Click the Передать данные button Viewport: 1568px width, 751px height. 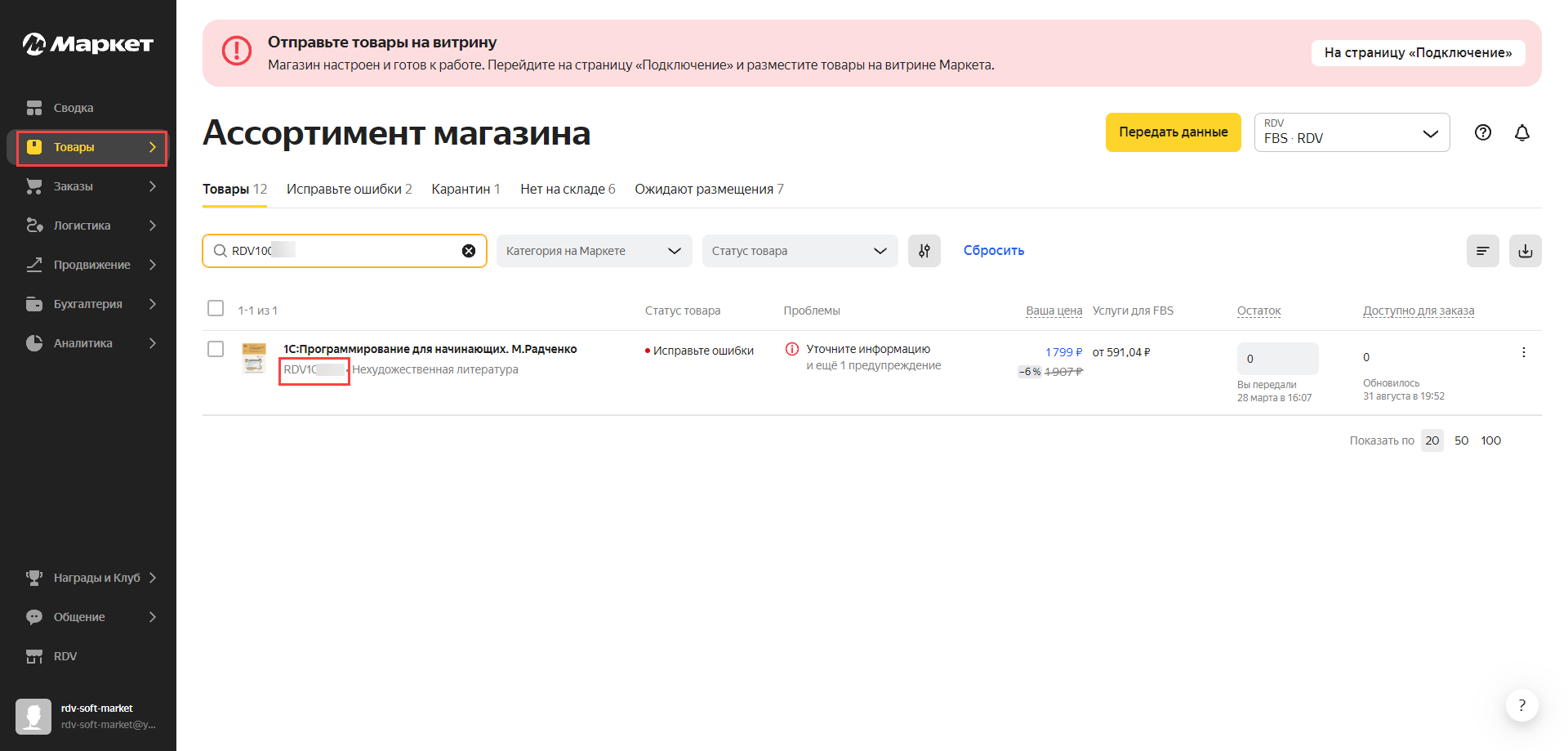point(1174,132)
